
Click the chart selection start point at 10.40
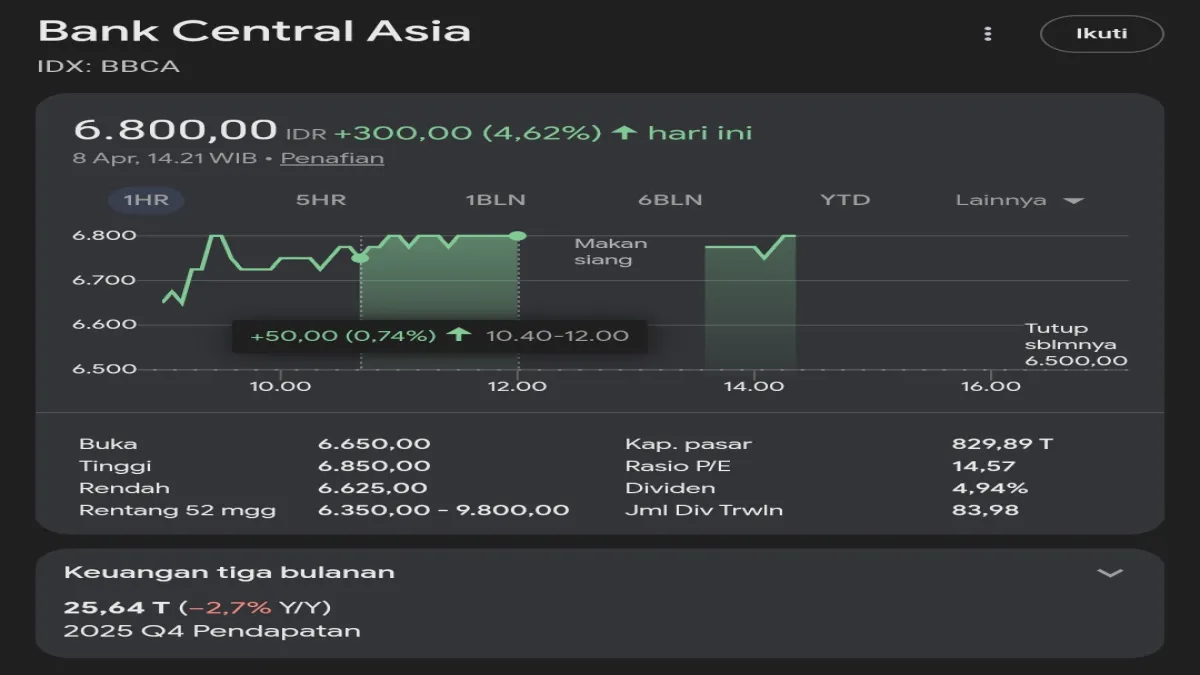tap(360, 258)
